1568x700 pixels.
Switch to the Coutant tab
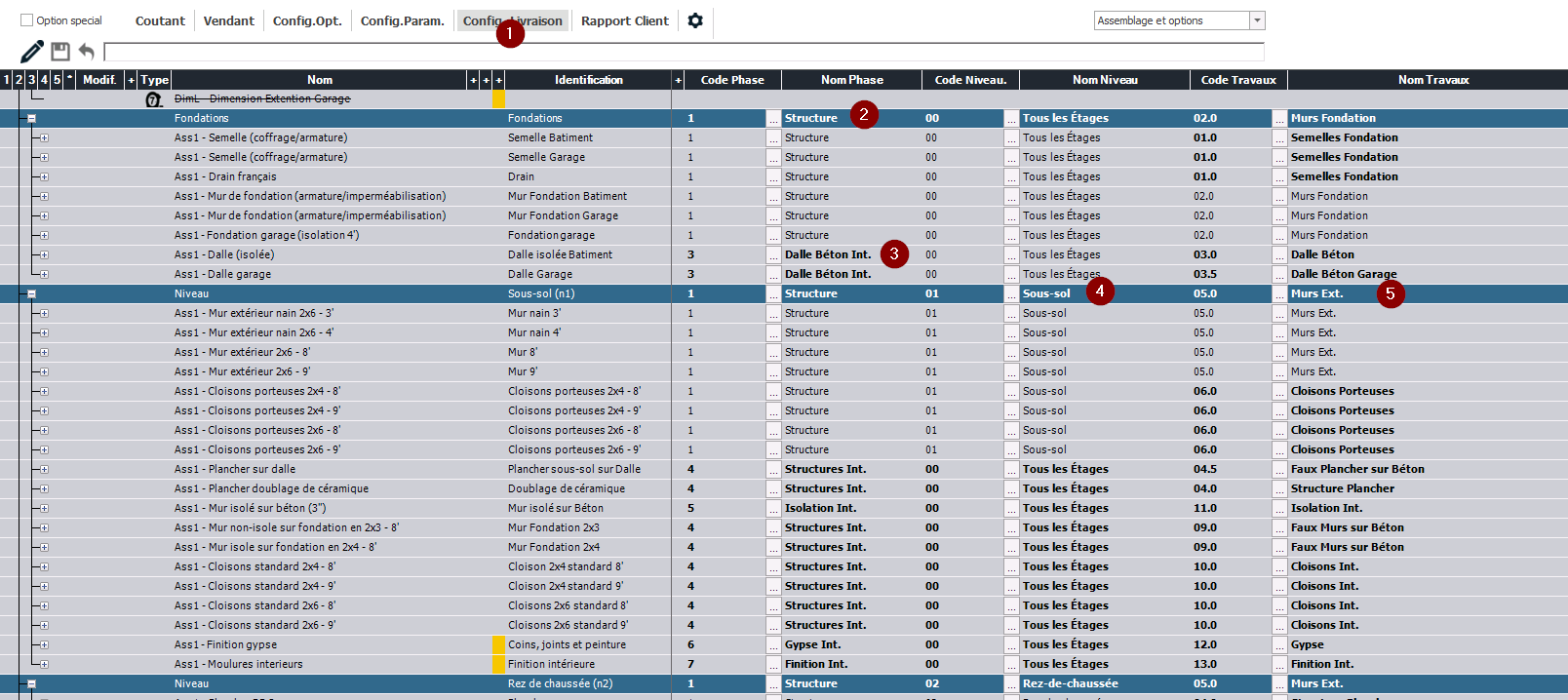coord(160,20)
